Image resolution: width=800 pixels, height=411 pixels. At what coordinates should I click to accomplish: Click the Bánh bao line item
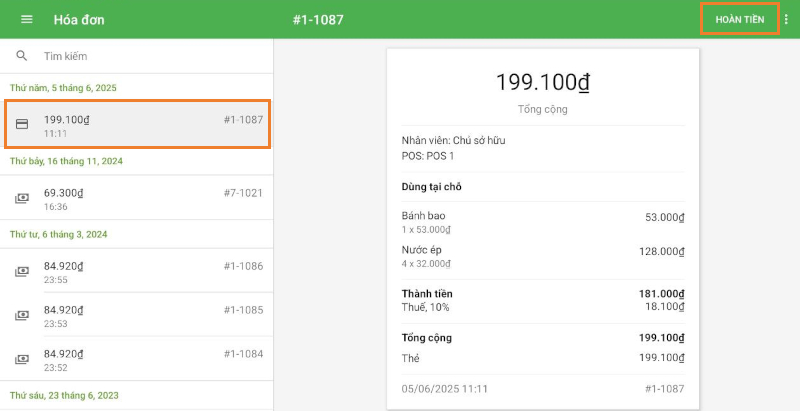(423, 216)
